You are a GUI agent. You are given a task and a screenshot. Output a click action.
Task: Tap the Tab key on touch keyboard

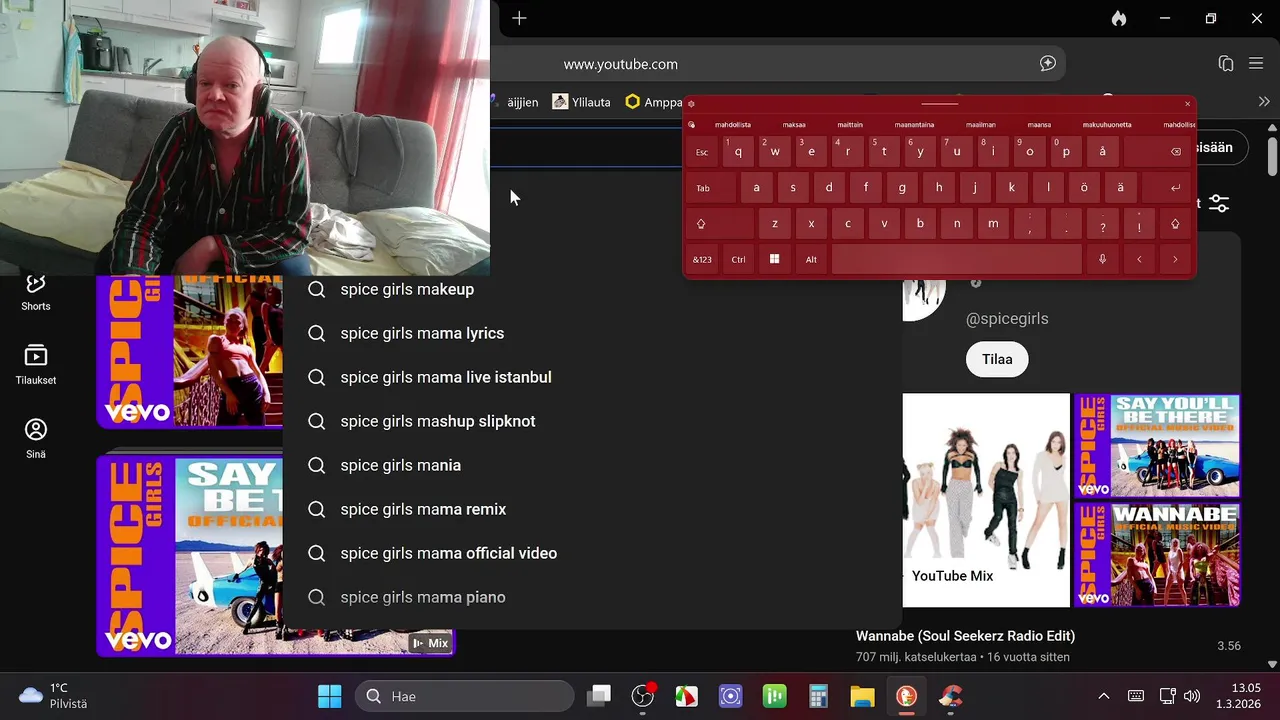[710, 188]
